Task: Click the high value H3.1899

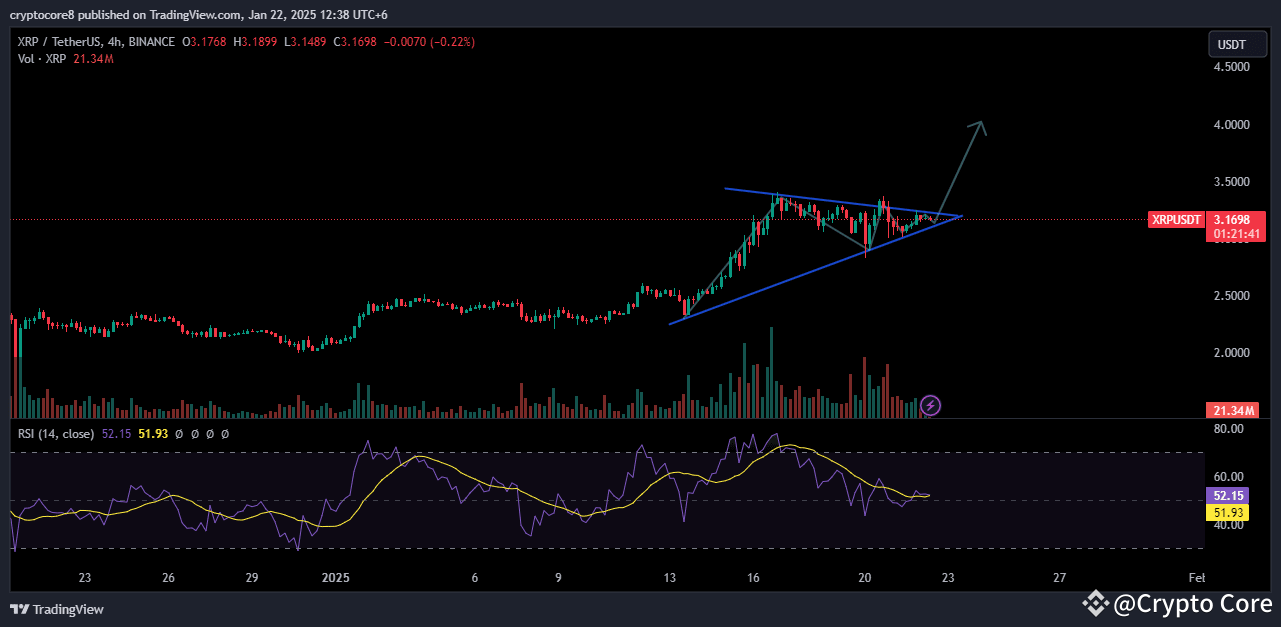Action: coord(257,42)
